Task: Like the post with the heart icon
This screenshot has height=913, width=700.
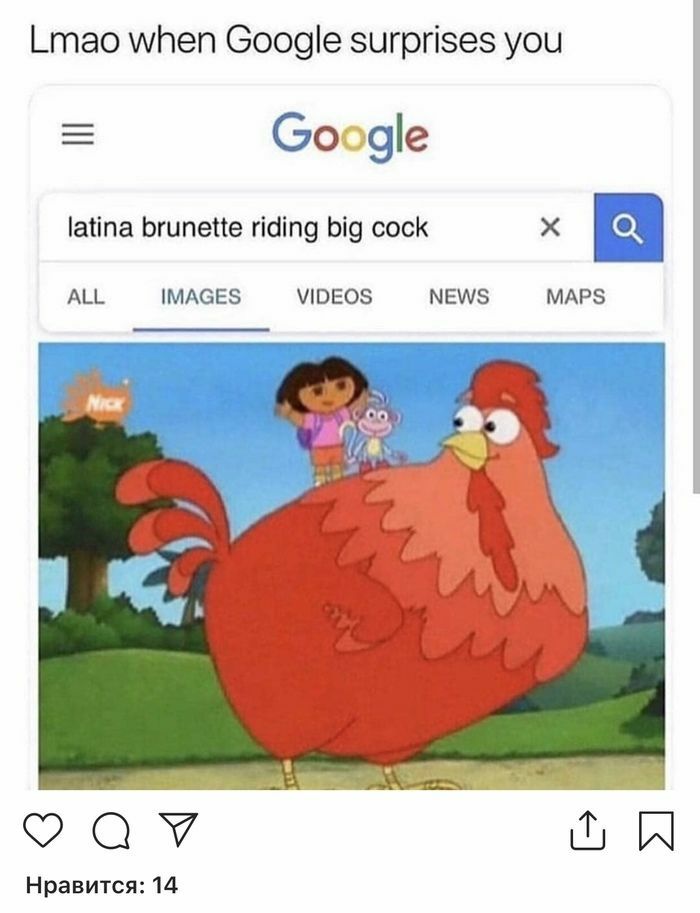Action: [x=43, y=830]
